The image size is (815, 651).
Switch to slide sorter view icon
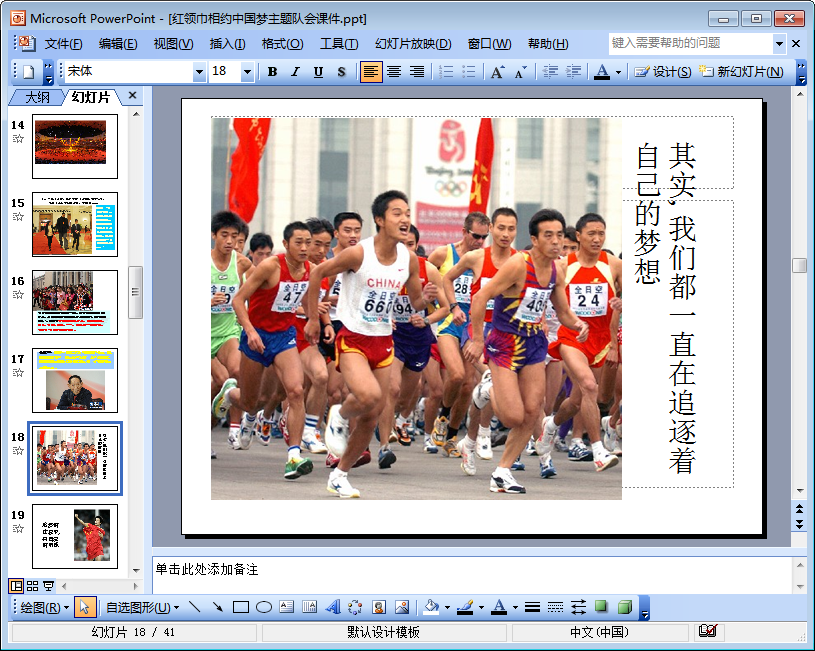point(32,586)
